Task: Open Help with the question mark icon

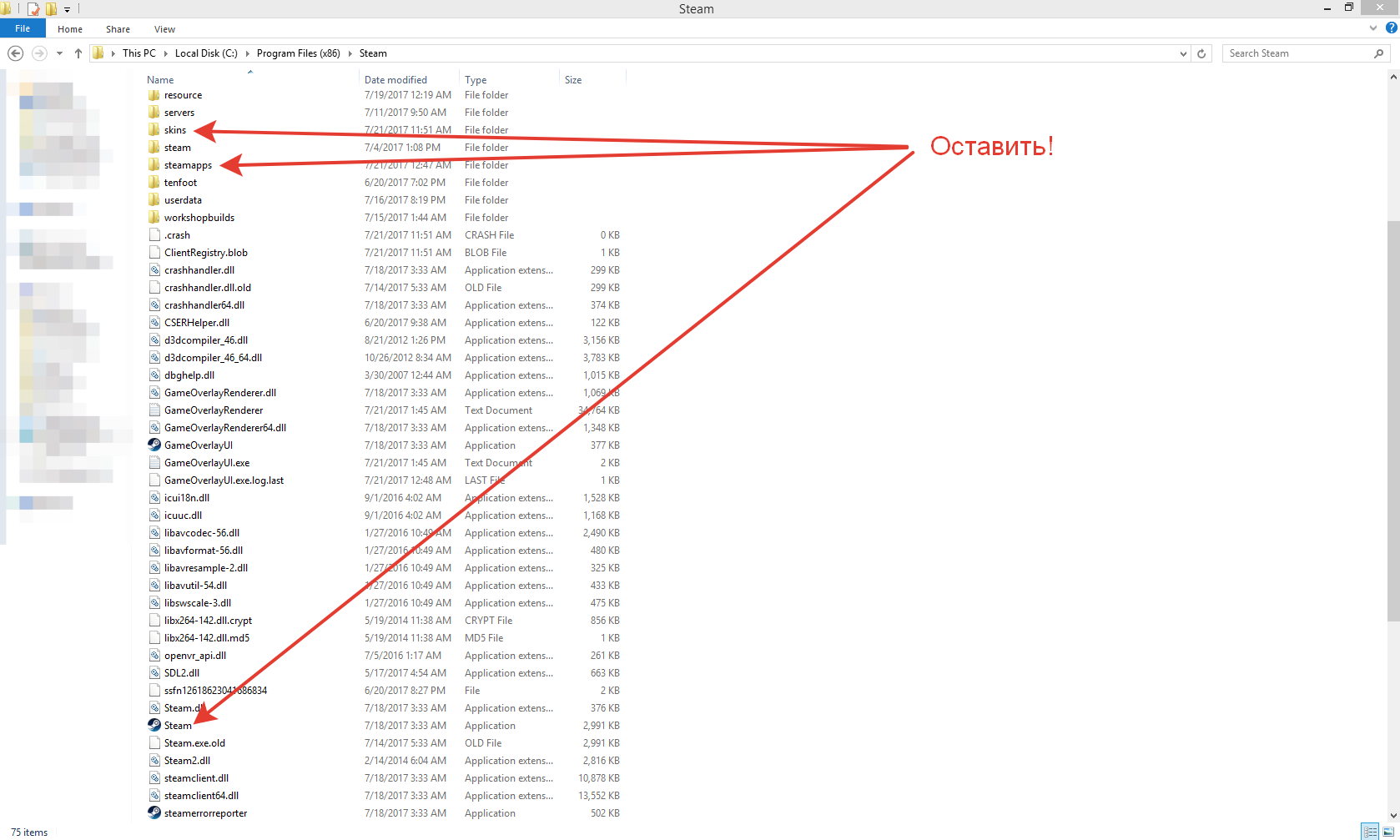Action: (1391, 28)
